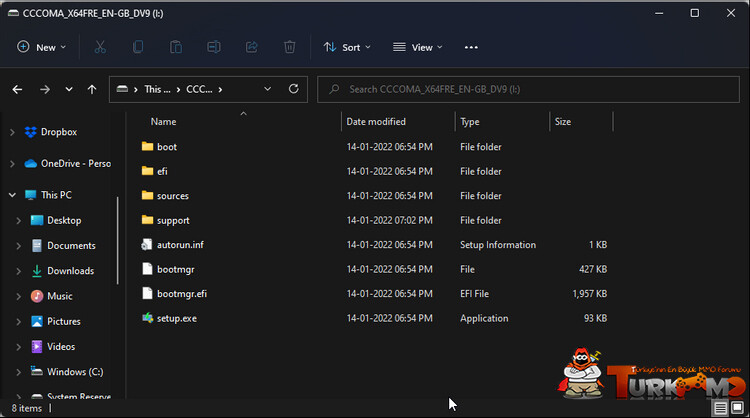Open recent locations dropdown chevron
Image resolution: width=750 pixels, height=418 pixels.
point(69,89)
